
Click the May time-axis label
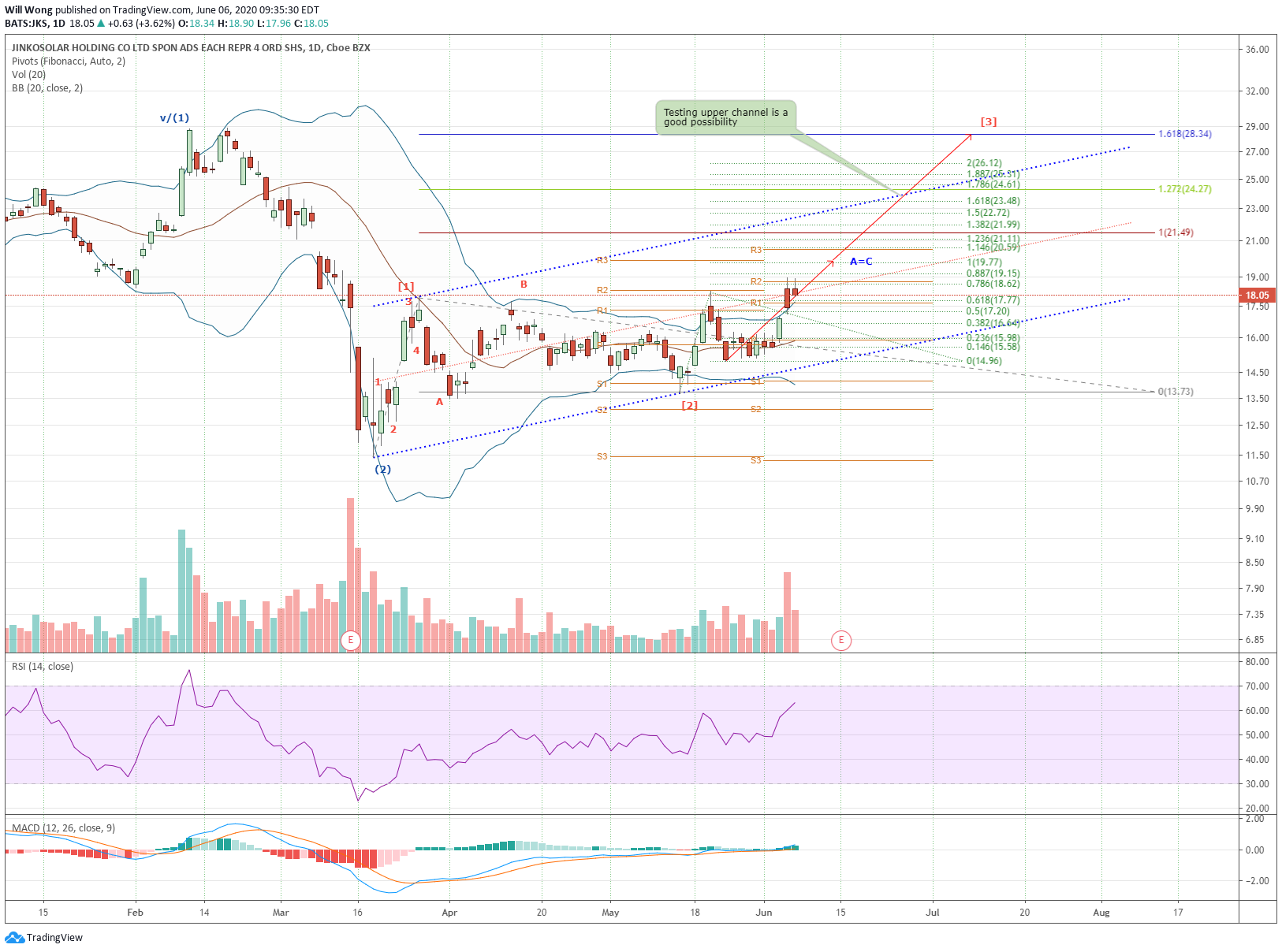610,913
